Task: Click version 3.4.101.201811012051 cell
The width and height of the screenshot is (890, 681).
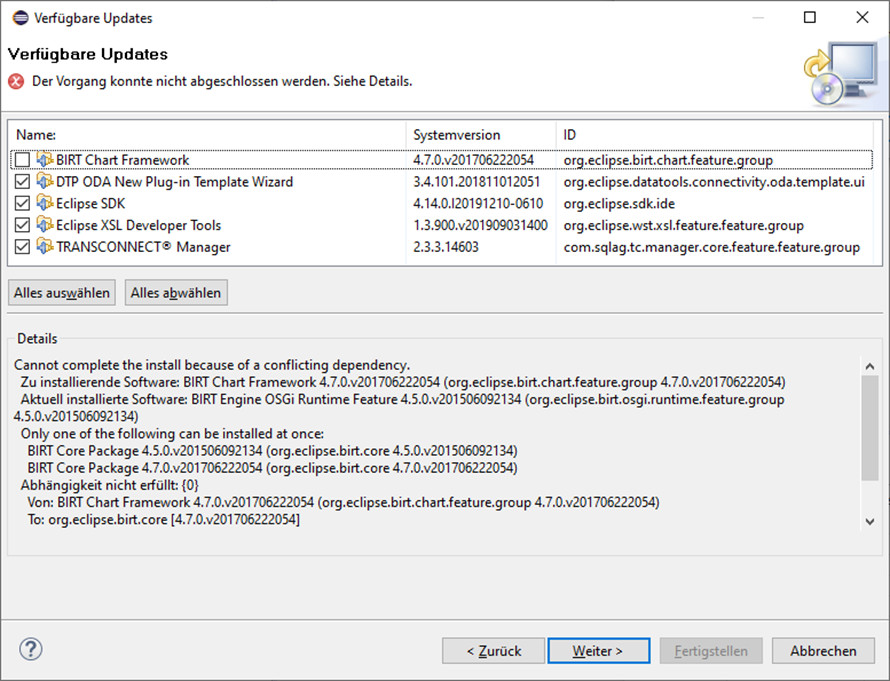Action: tap(476, 182)
